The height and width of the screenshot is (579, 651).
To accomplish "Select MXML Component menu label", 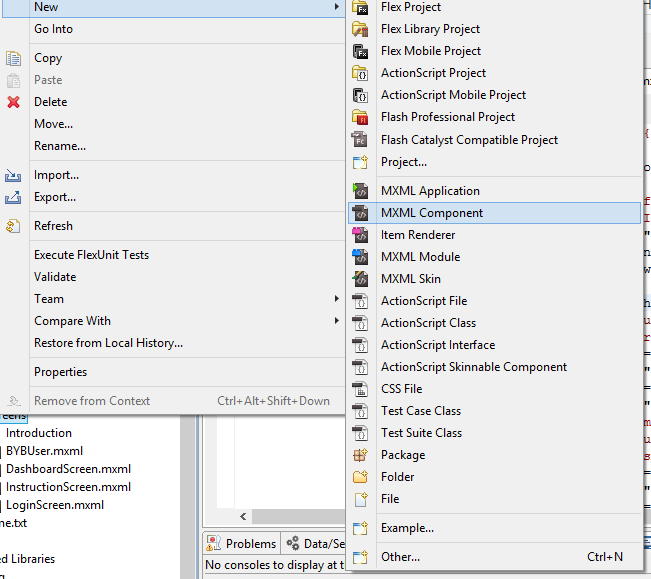I will [432, 213].
